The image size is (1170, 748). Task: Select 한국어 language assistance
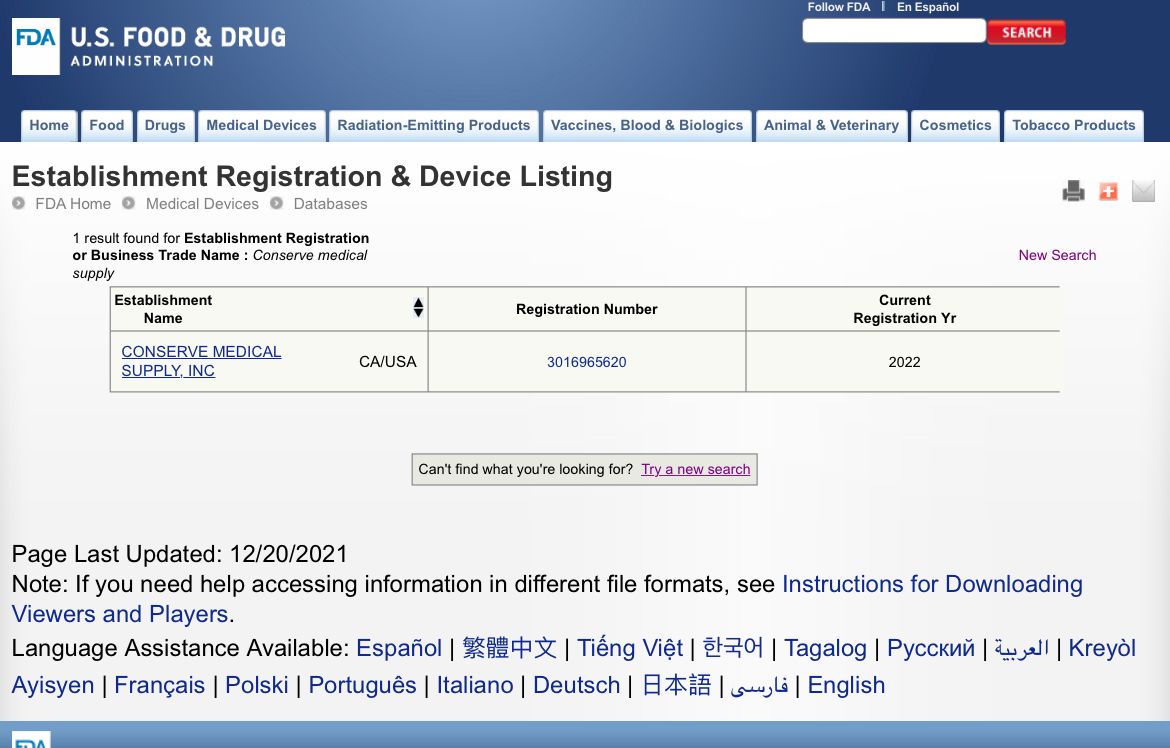(733, 648)
